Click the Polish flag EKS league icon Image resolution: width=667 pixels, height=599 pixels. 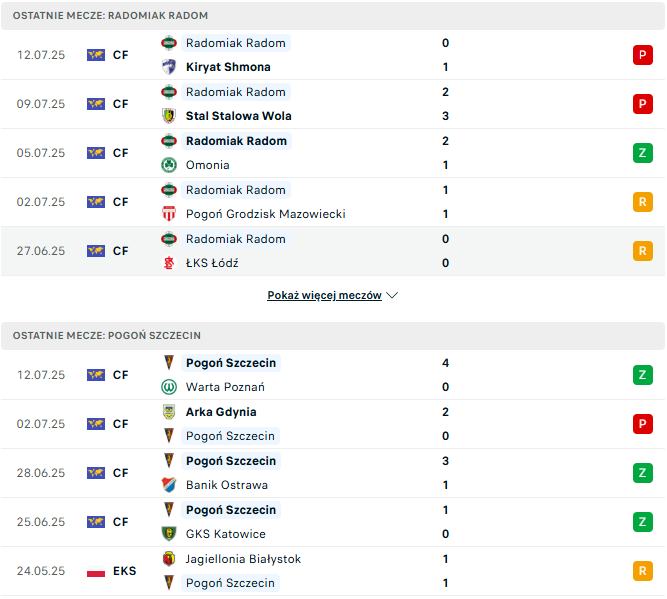tap(96, 571)
